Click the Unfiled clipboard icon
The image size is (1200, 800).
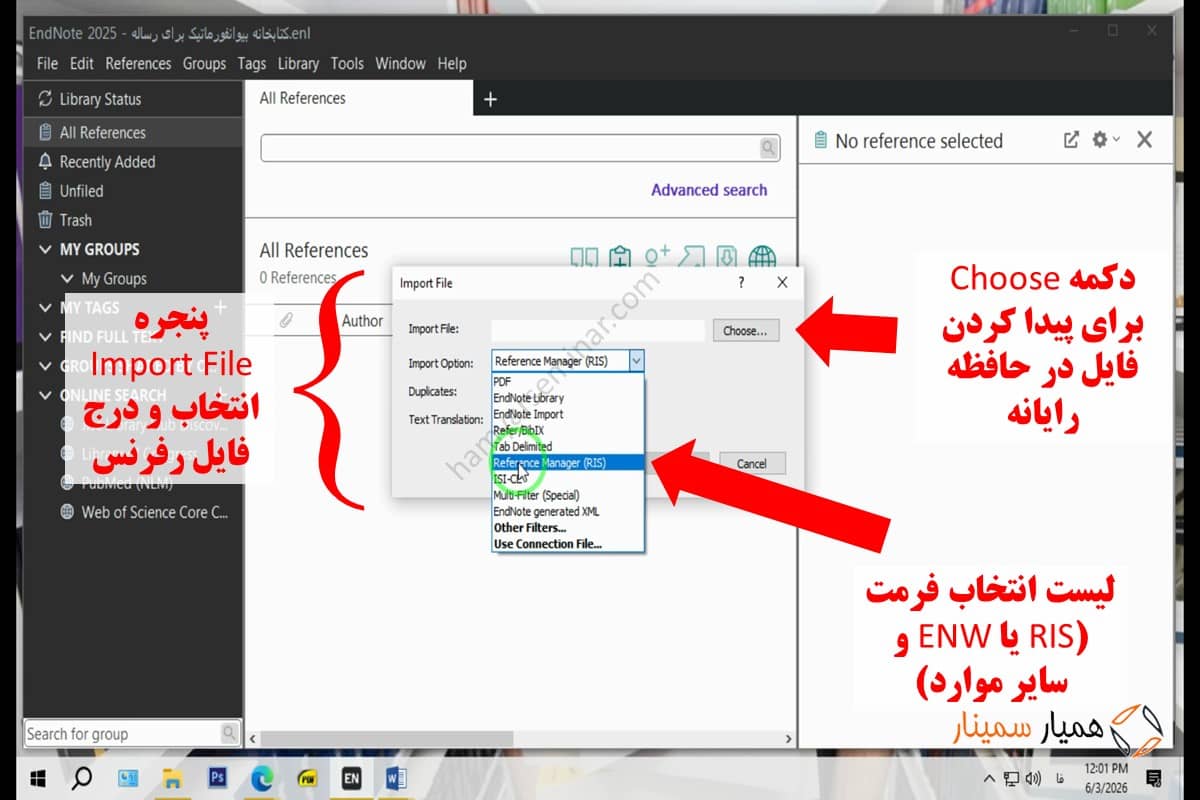click(x=45, y=190)
